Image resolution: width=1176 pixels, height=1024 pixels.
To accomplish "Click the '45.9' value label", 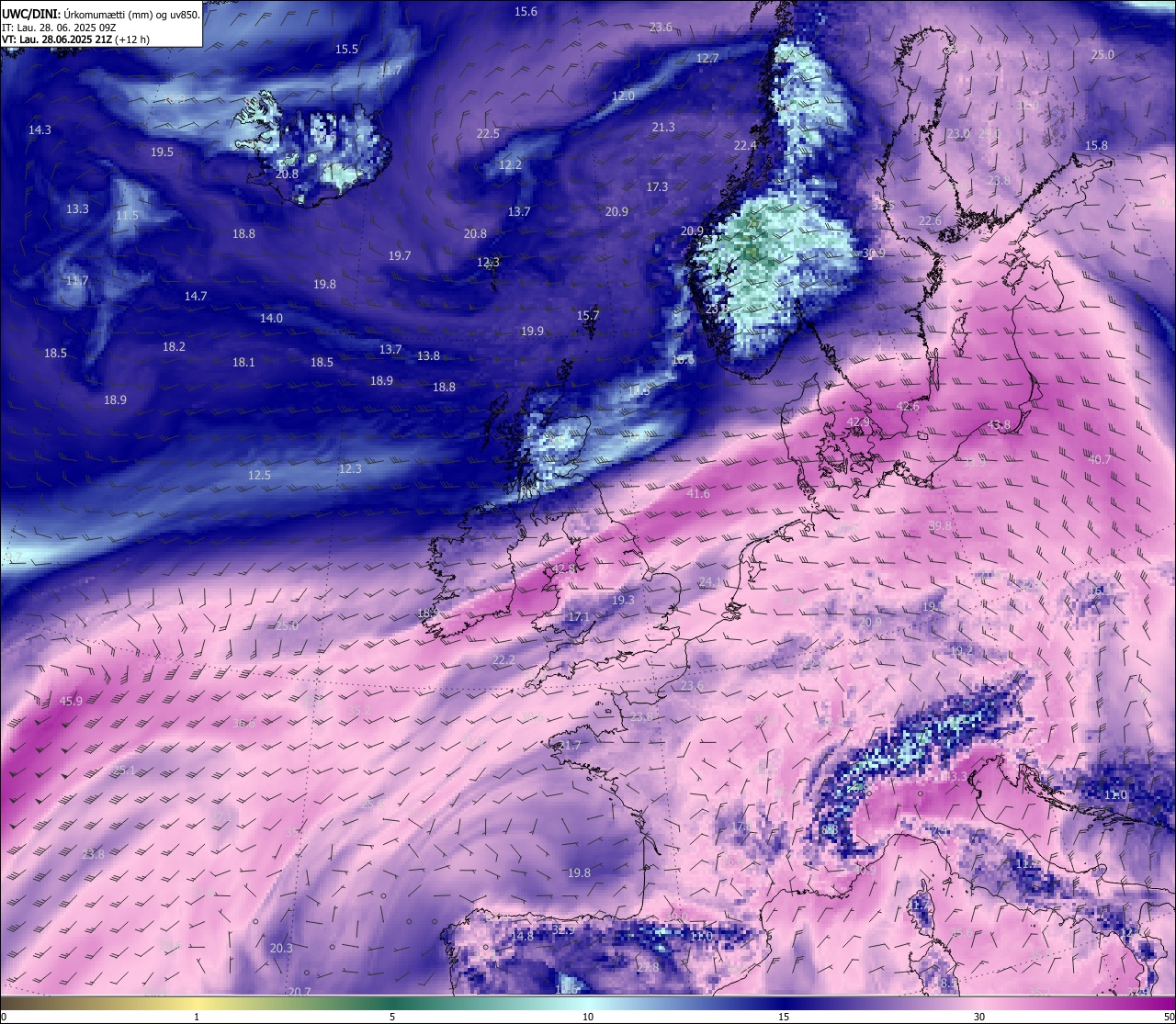I will click(71, 701).
